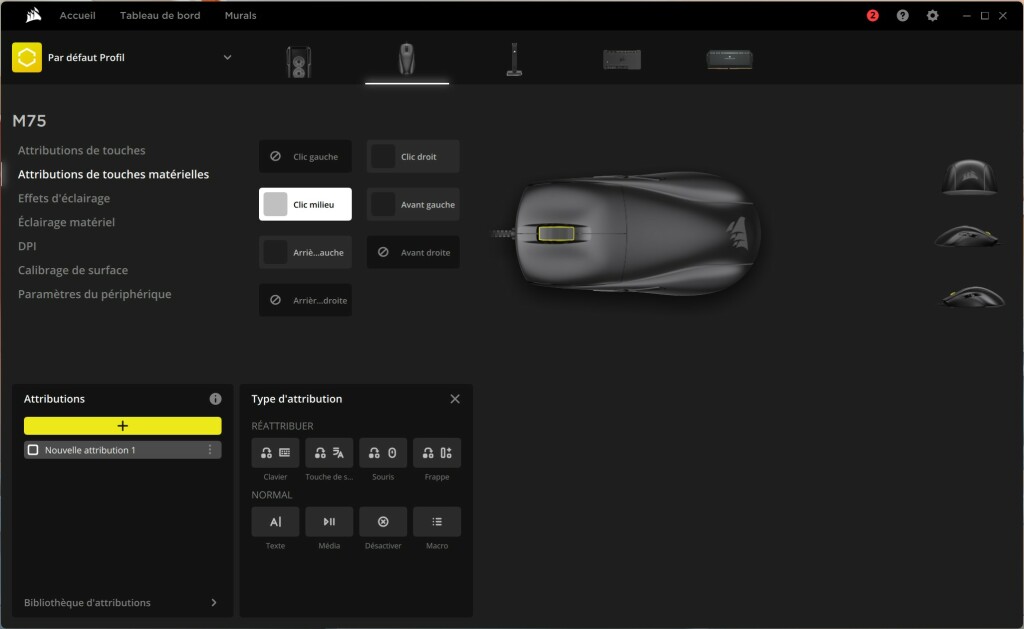Open the Macro assignment type
Image resolution: width=1024 pixels, height=629 pixels.
(437, 521)
